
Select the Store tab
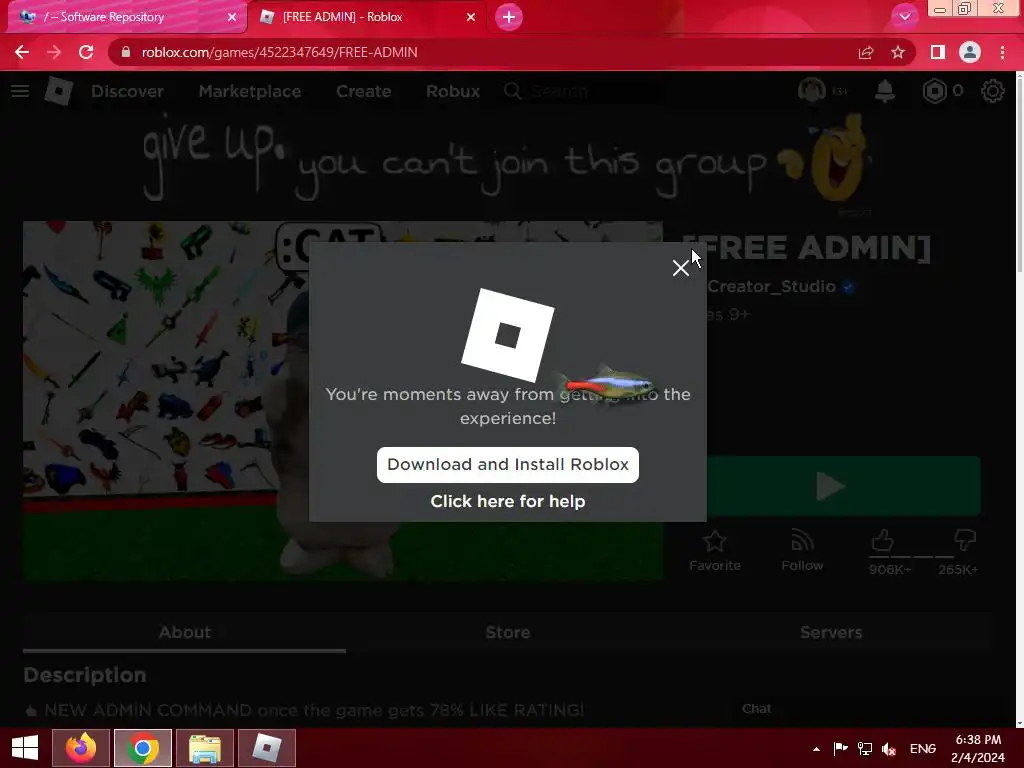click(507, 632)
